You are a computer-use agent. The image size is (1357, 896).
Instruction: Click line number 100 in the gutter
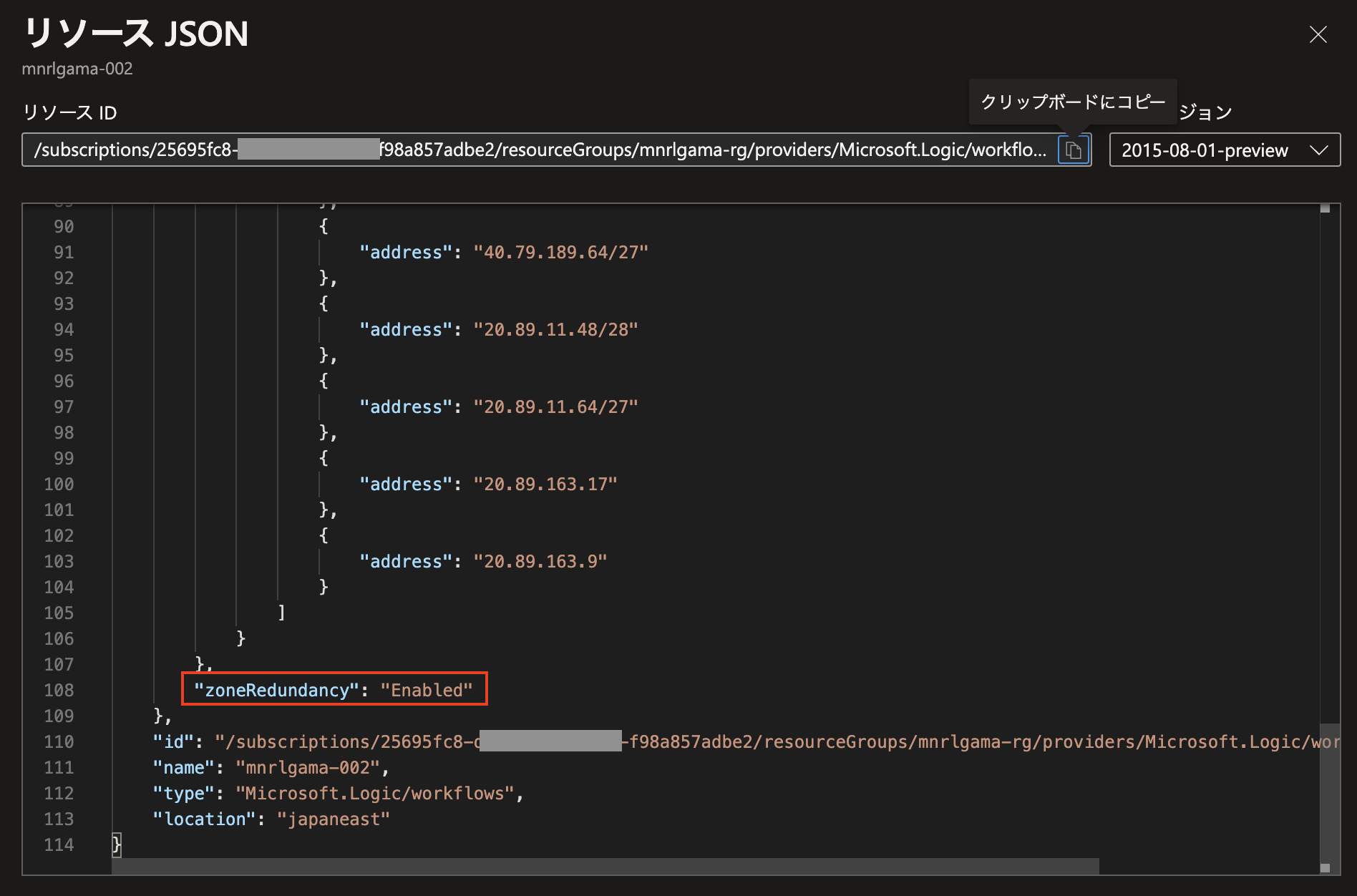pyautogui.click(x=59, y=484)
